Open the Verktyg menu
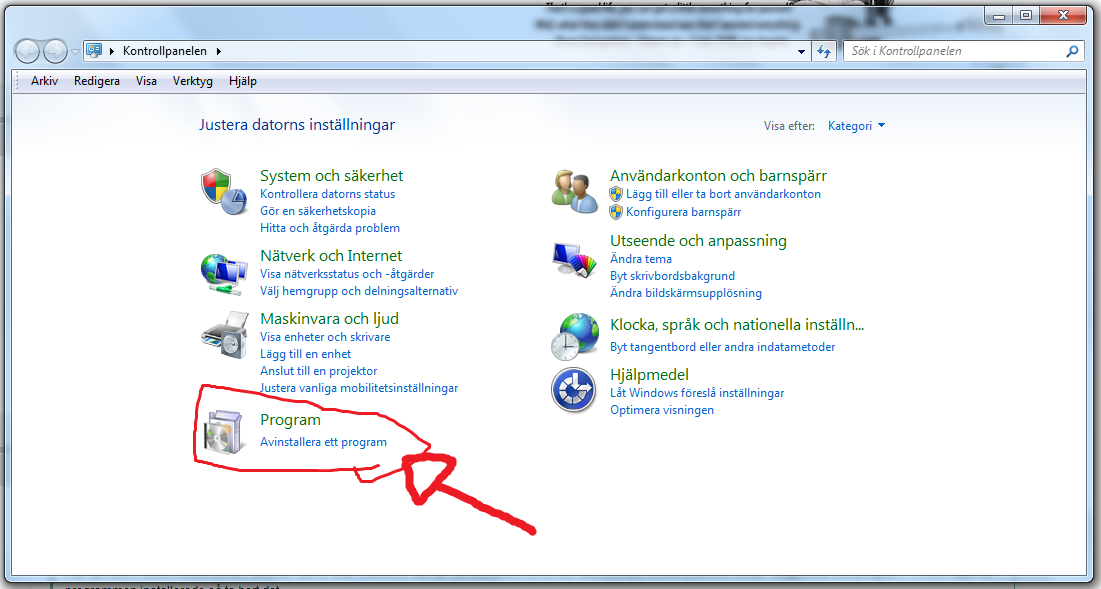Screen dimensions: 1101x589 192,81
